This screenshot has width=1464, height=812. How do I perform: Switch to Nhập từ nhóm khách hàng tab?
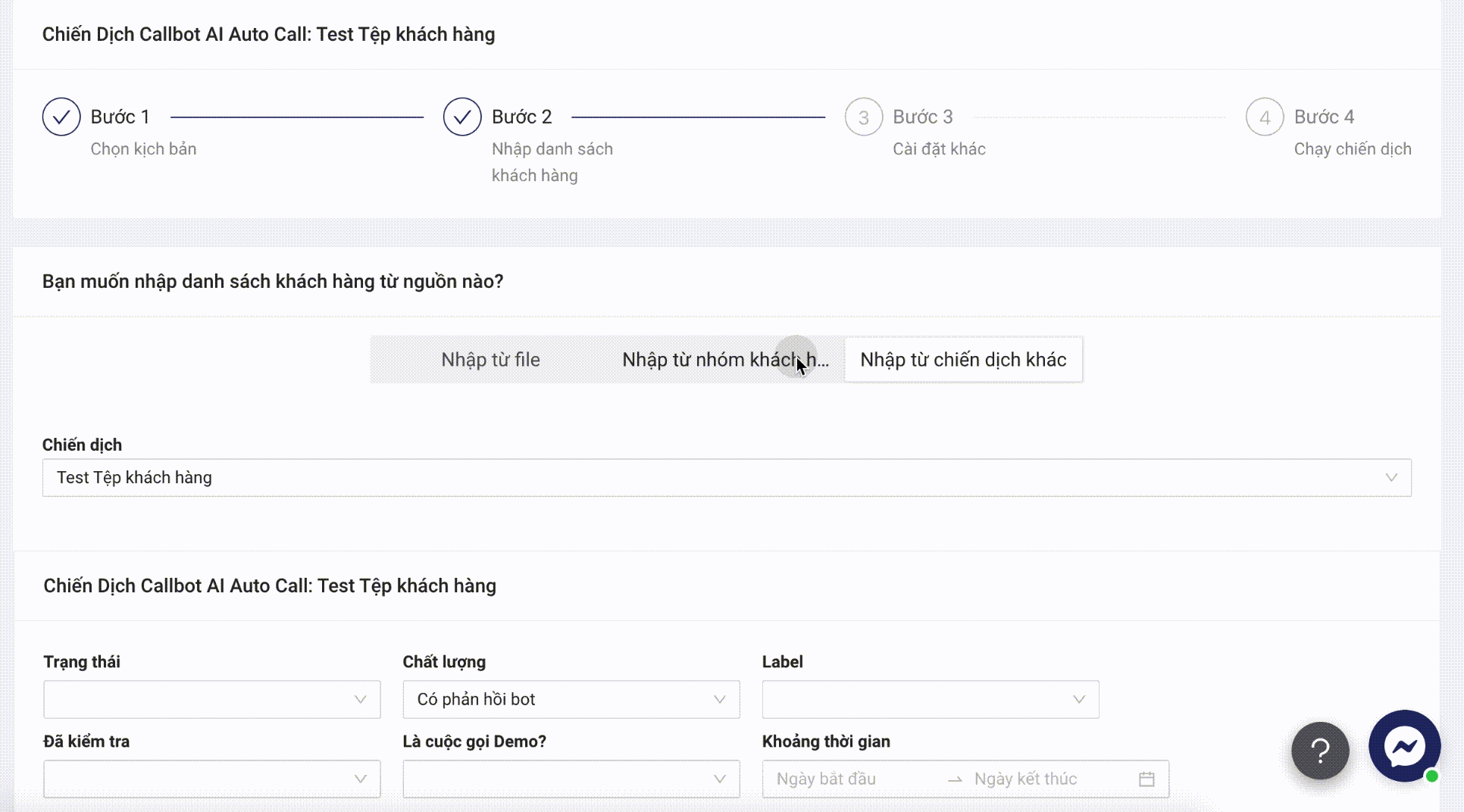[724, 360]
